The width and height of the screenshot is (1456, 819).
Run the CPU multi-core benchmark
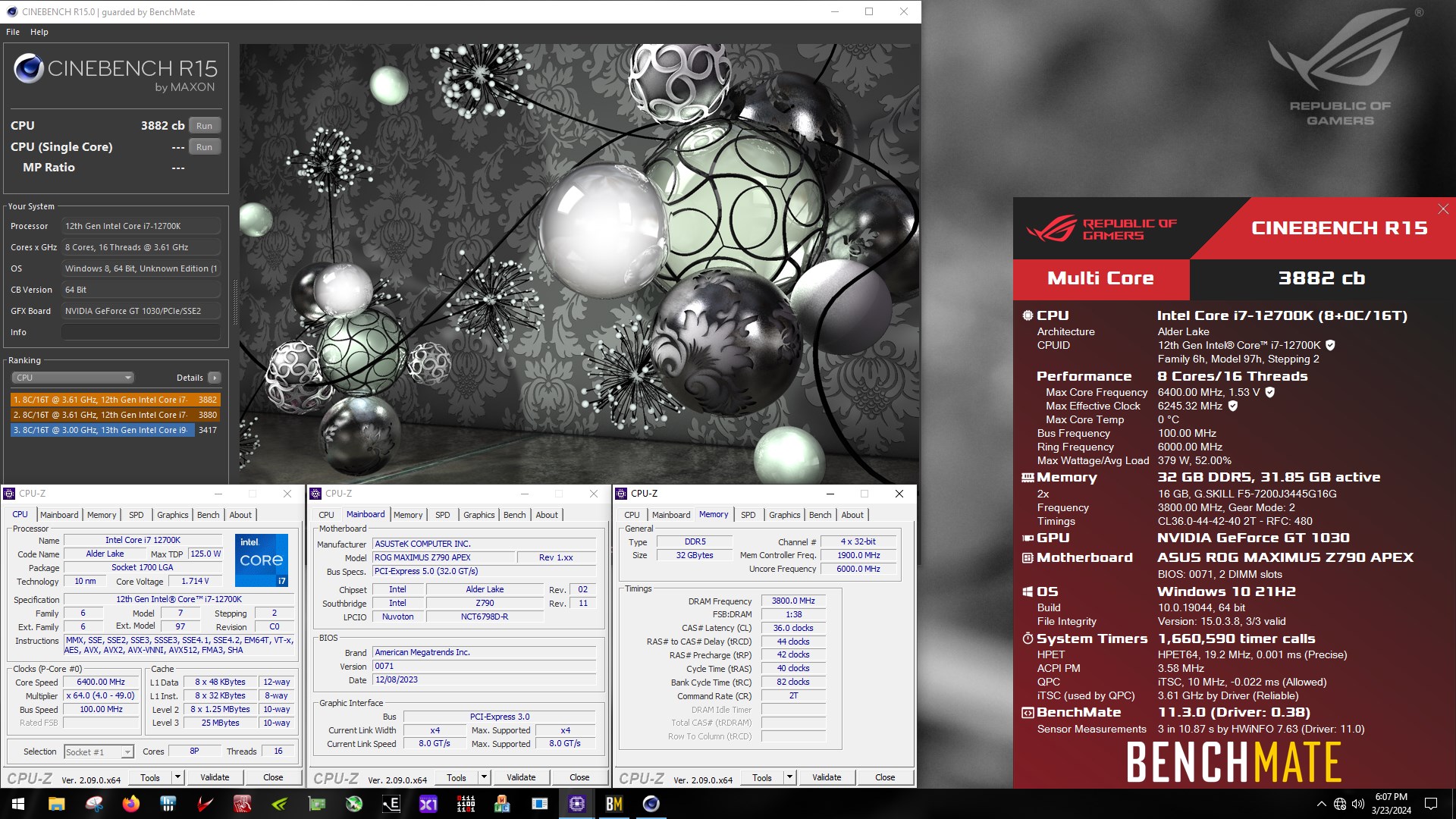[205, 126]
